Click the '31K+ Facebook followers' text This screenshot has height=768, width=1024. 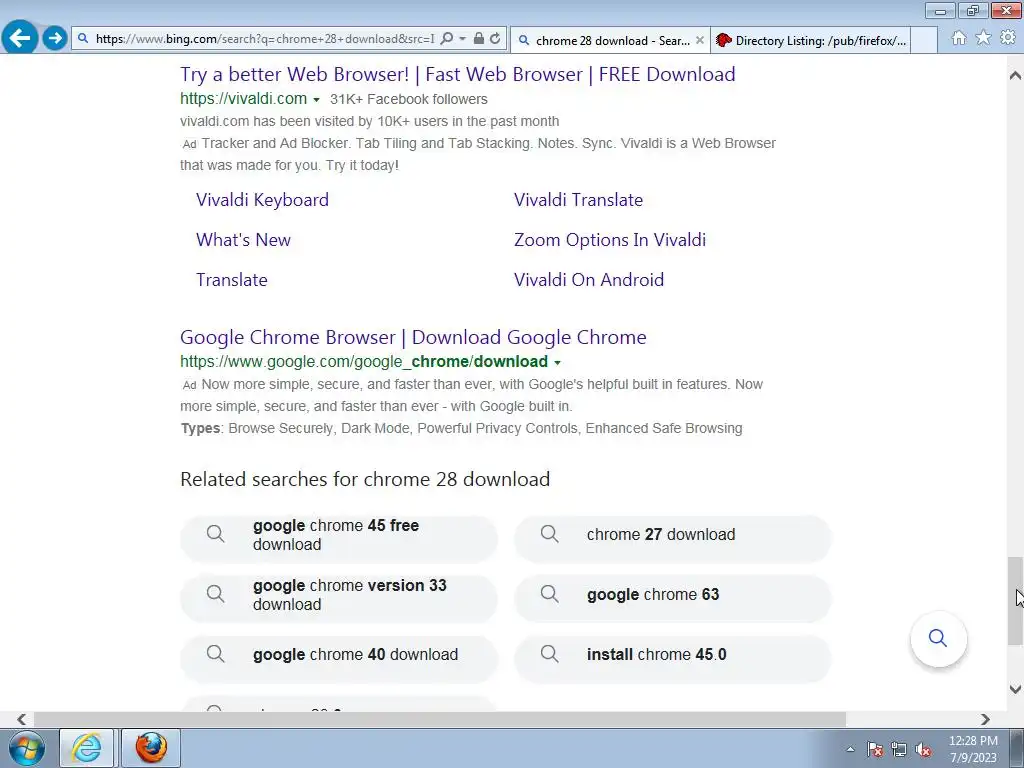click(409, 99)
